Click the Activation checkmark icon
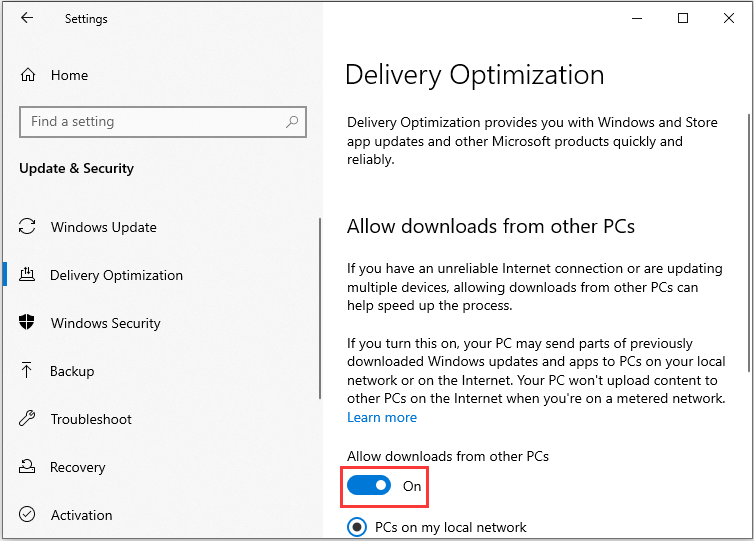 tap(28, 515)
